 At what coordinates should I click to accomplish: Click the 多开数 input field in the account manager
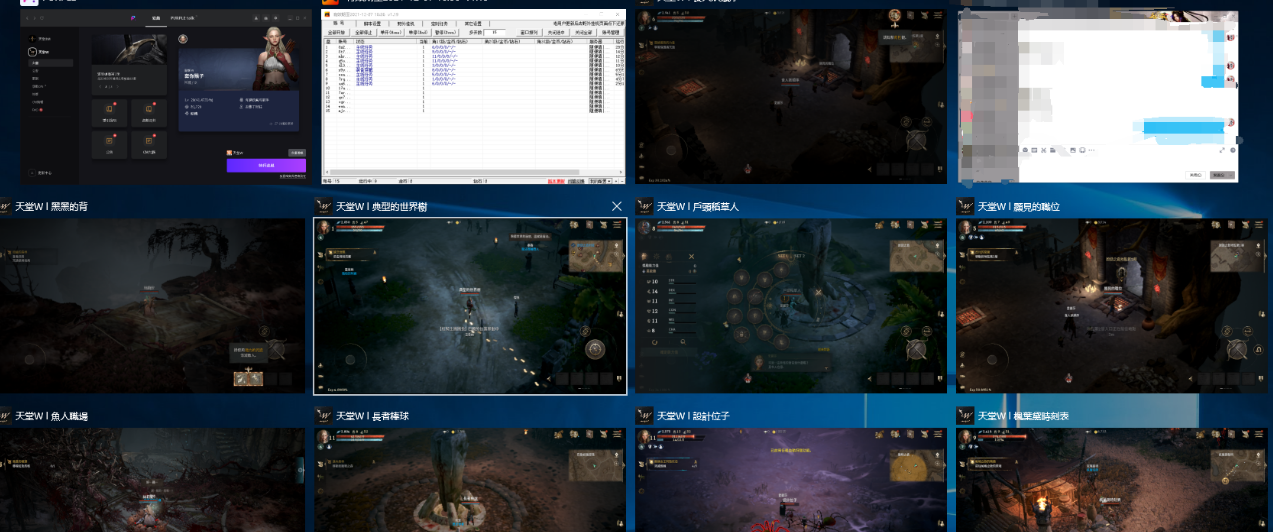coord(497,33)
